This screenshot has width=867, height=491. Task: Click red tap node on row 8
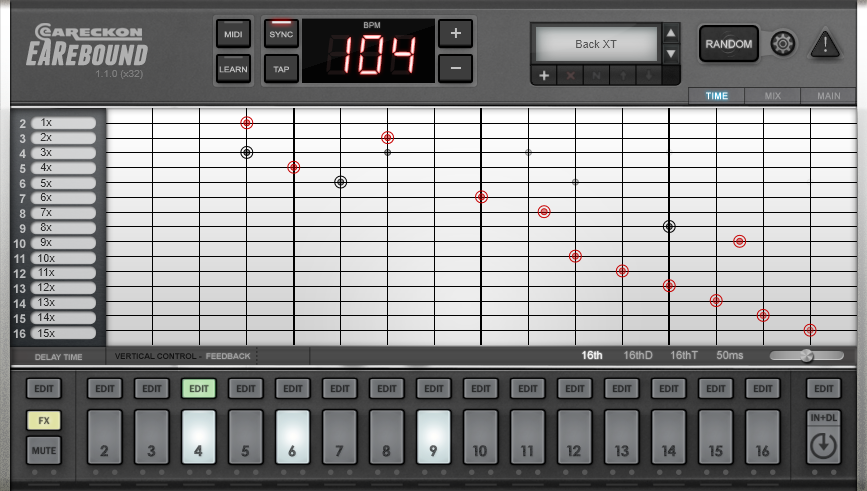coord(544,212)
